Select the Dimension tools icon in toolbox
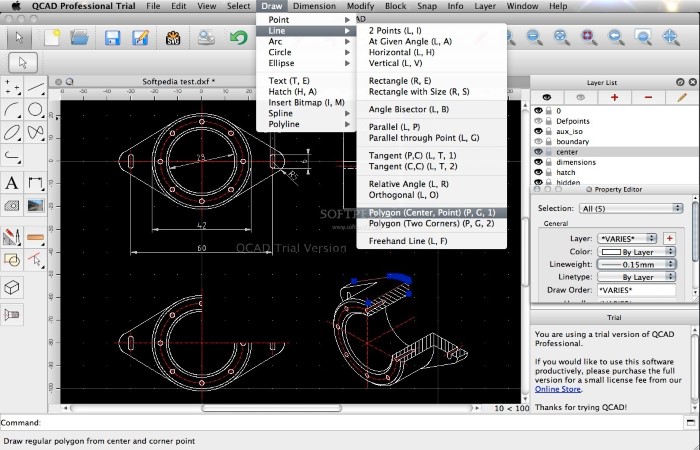Screen dimensions: 700x450 (x=35, y=183)
